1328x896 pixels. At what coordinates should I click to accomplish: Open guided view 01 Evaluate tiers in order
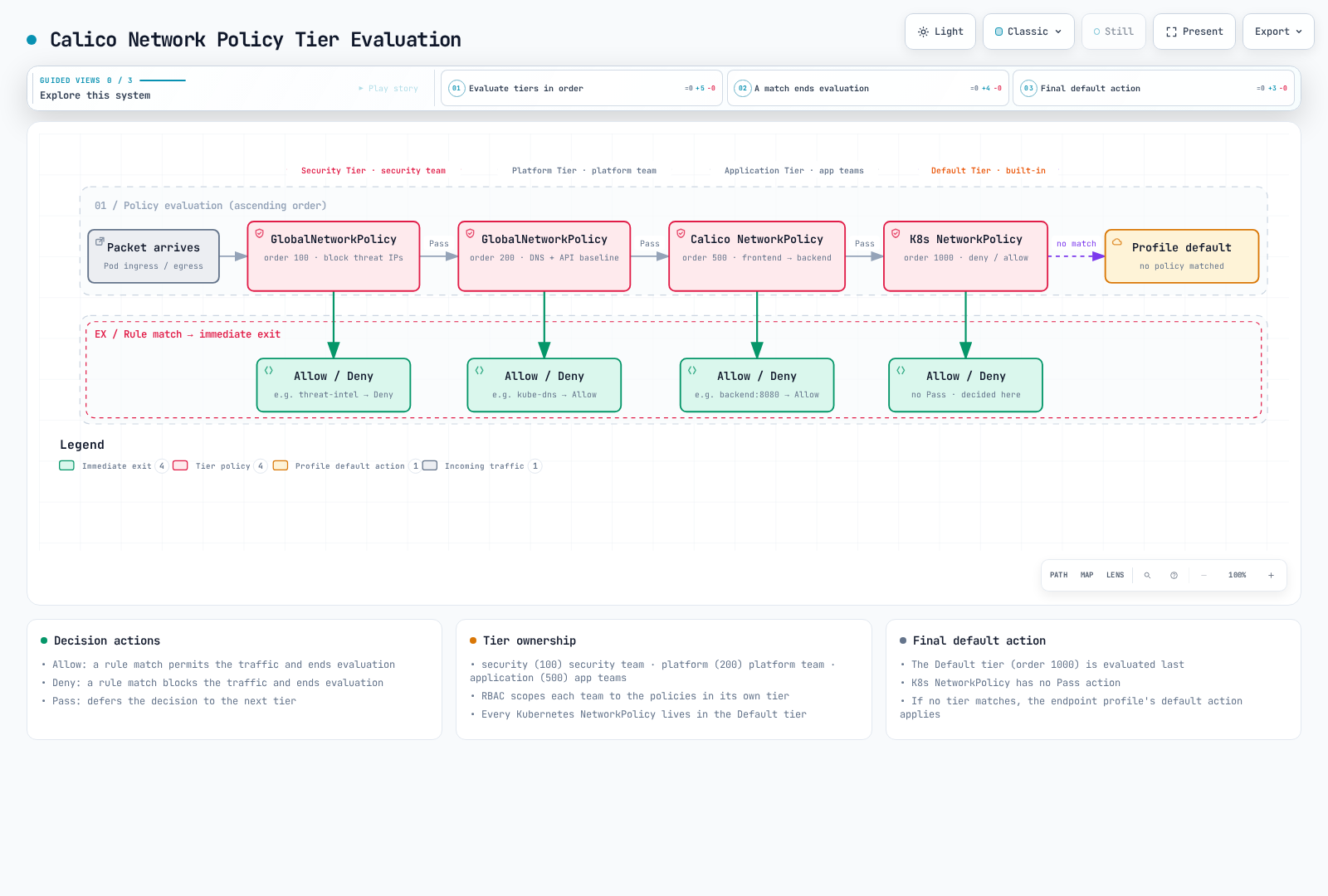click(x=582, y=88)
